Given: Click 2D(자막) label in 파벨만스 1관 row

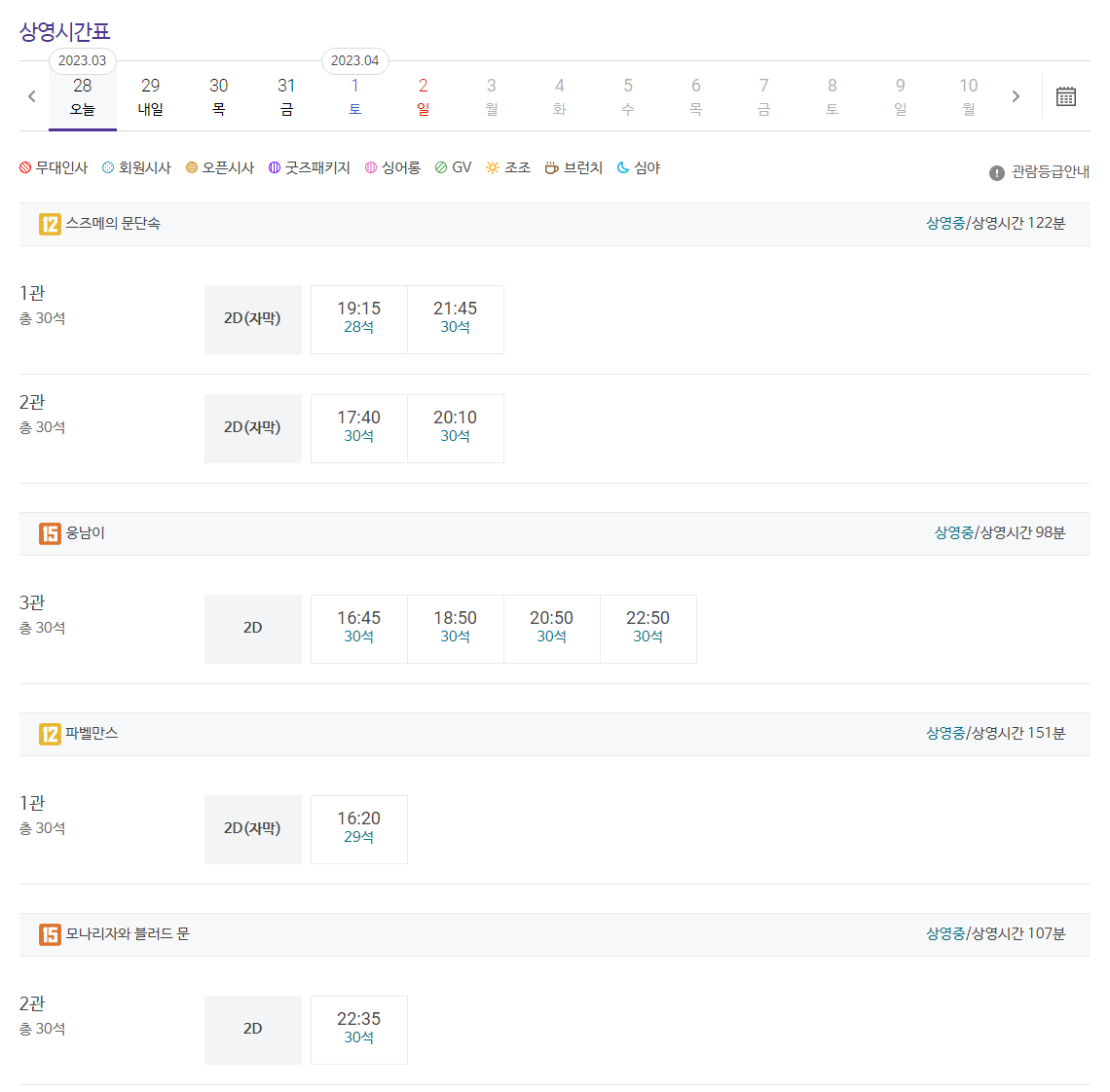Looking at the screenshot, I should (x=253, y=828).
